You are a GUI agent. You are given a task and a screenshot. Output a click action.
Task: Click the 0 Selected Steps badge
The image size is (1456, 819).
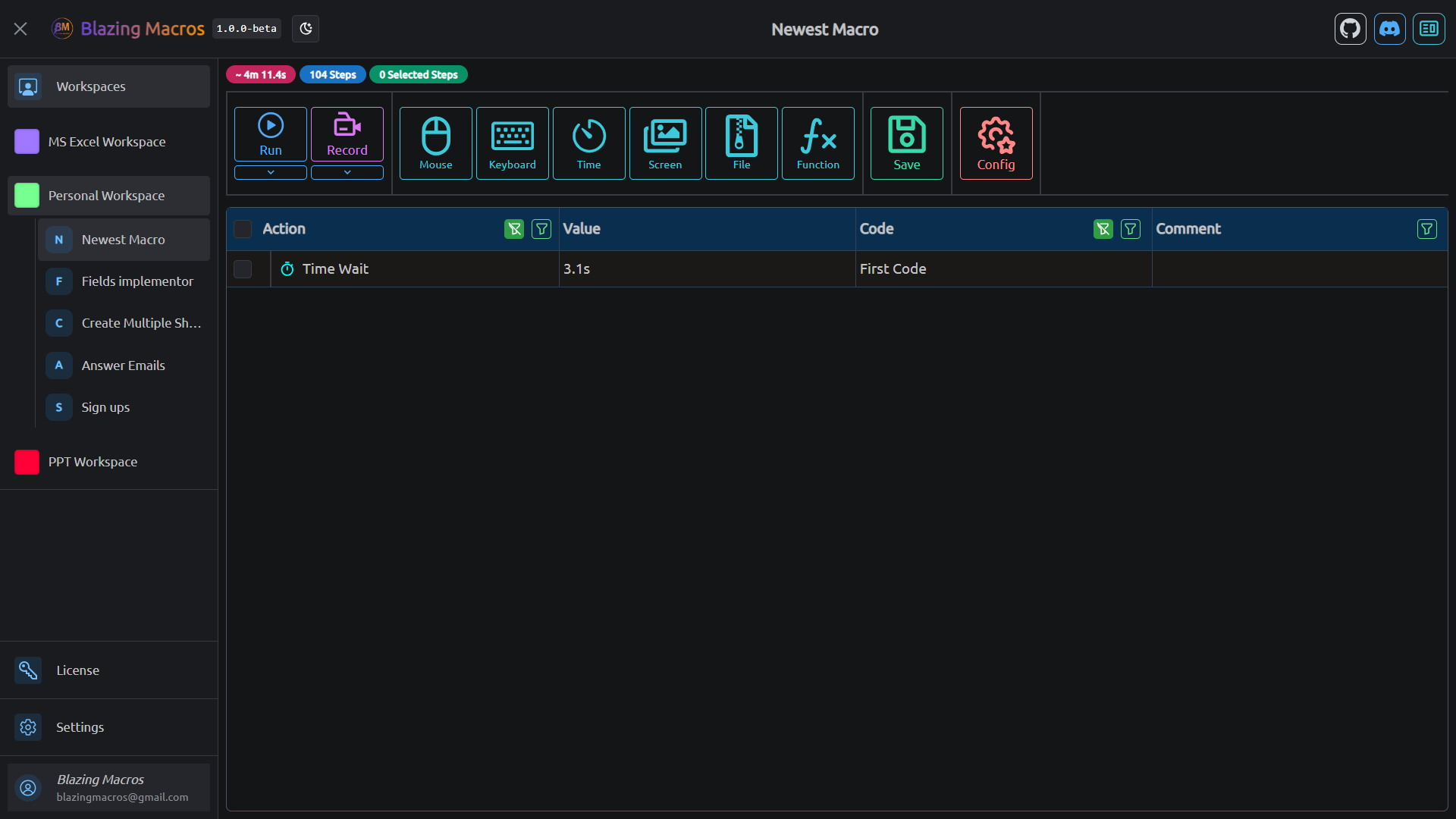419,74
